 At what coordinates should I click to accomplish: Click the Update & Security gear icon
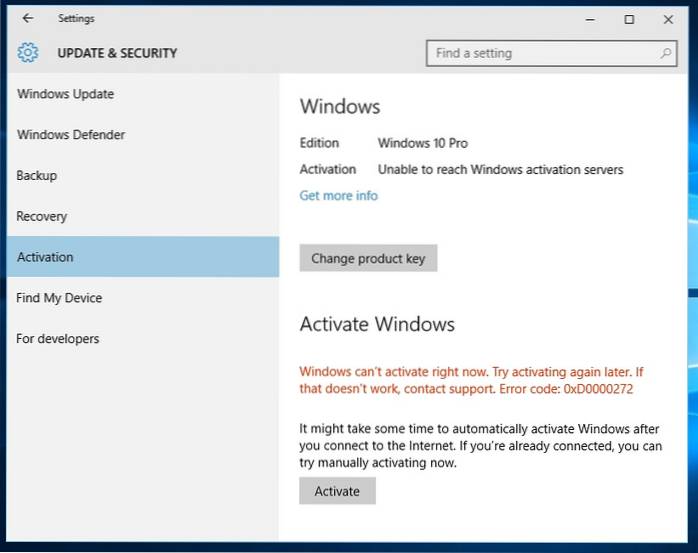click(28, 52)
